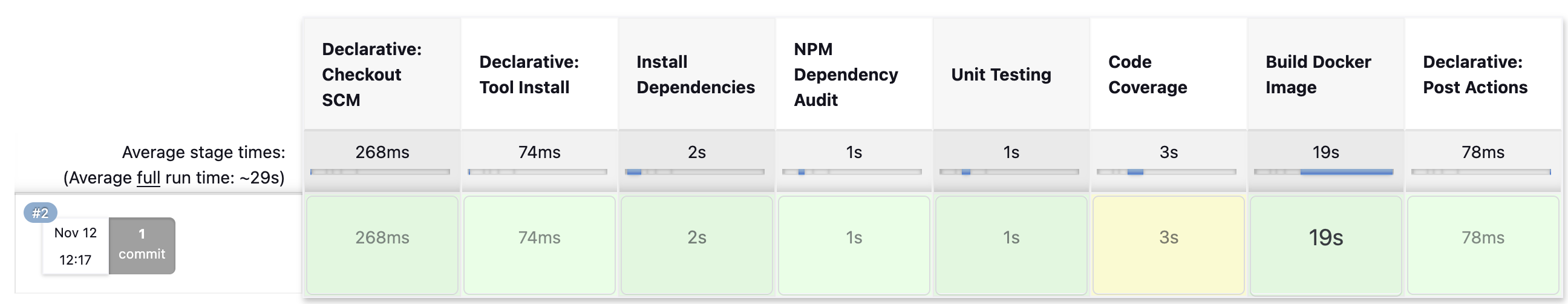
Task: Click the Declarative: Post Actions column header
Action: pos(1475,74)
